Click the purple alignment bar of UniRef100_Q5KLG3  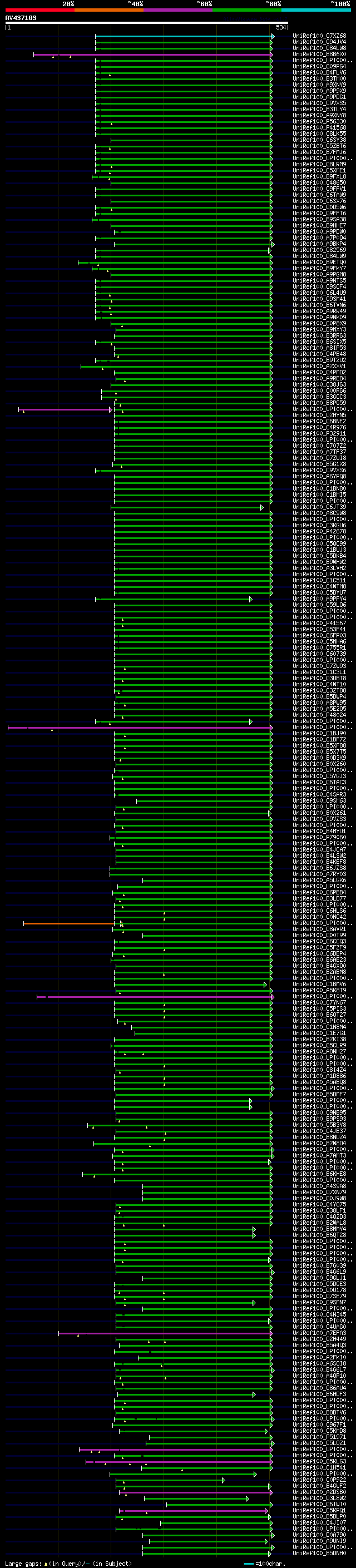179,1461
